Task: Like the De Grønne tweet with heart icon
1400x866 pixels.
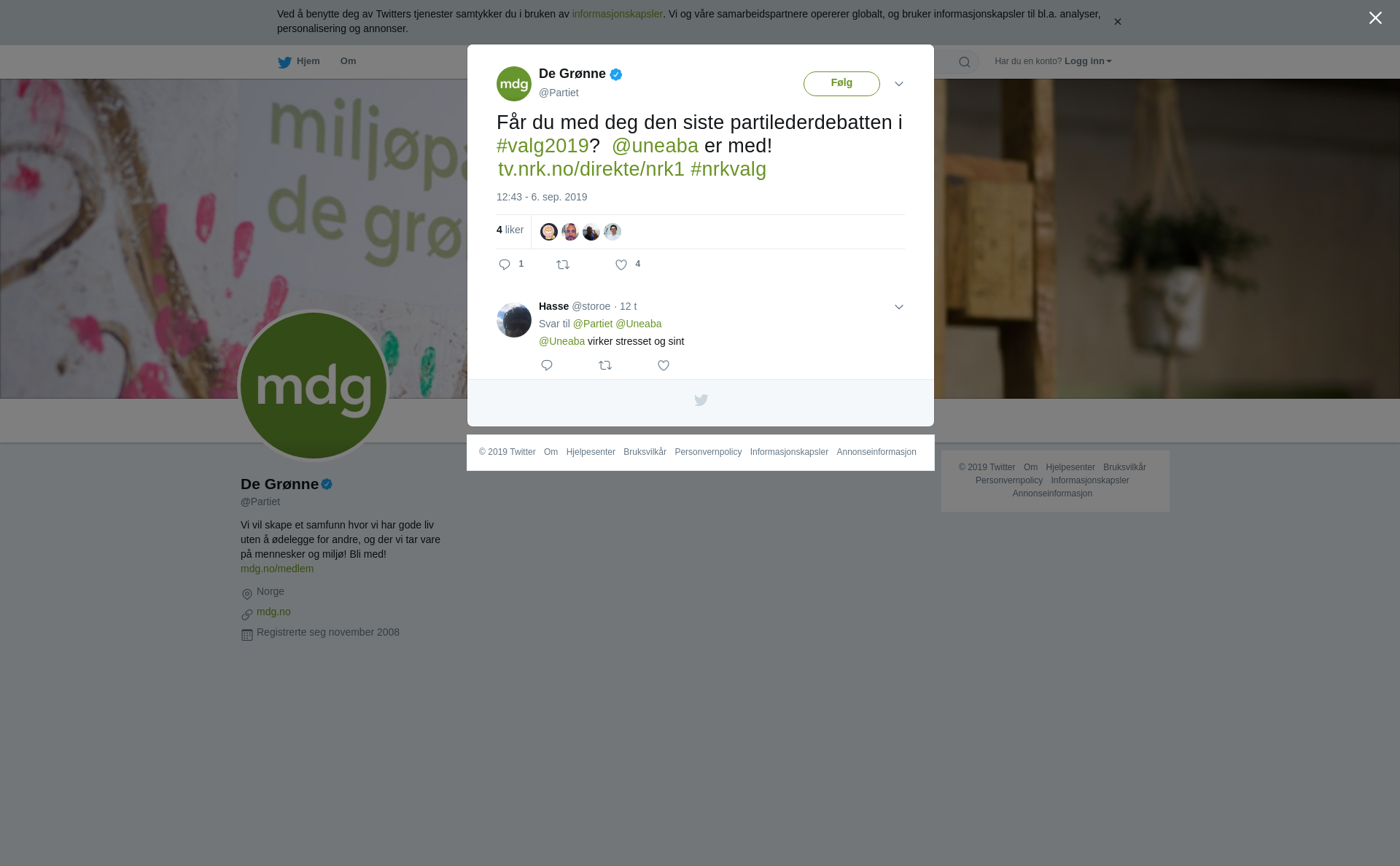Action: point(621,265)
